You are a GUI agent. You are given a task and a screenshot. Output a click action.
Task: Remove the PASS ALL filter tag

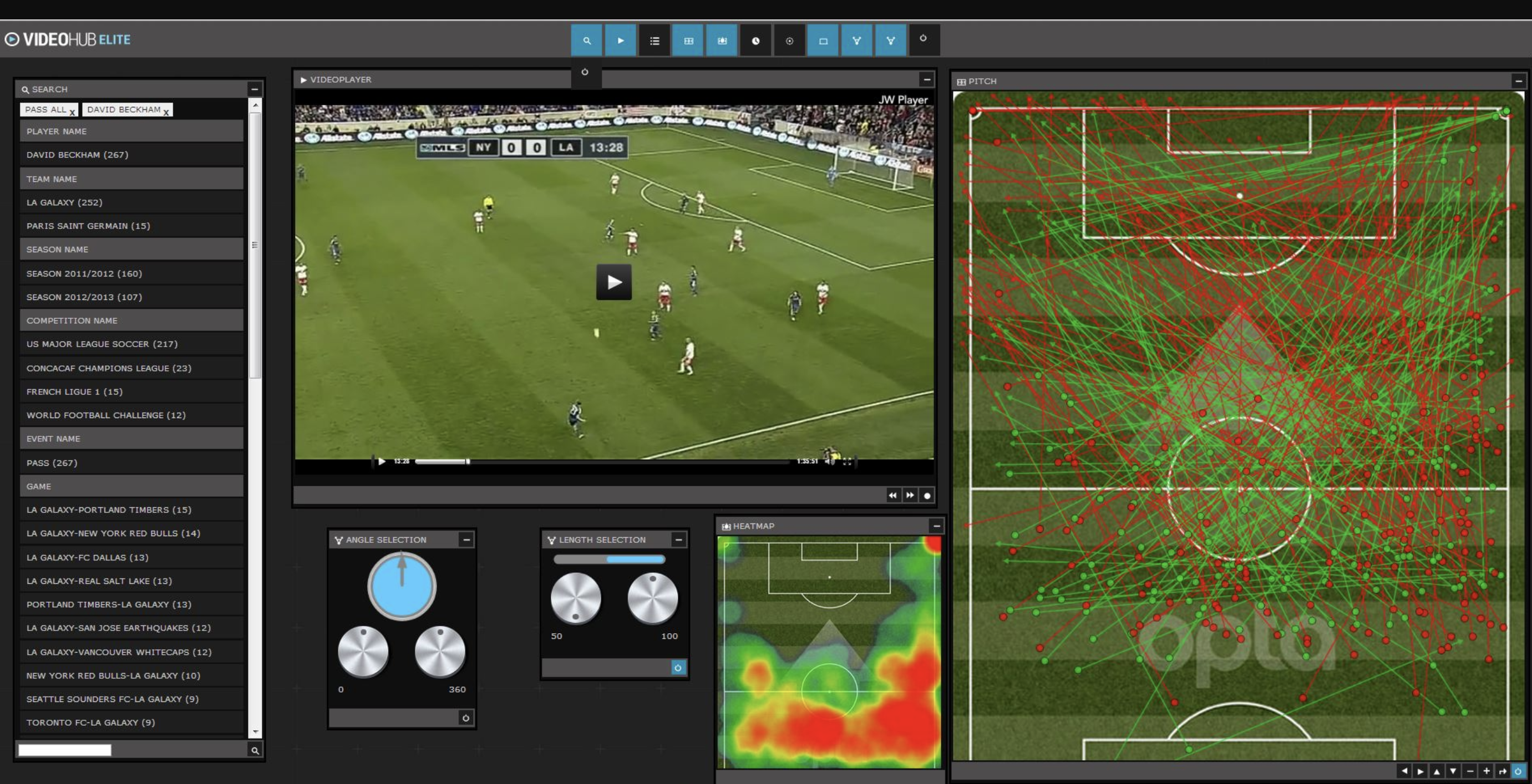[x=72, y=112]
